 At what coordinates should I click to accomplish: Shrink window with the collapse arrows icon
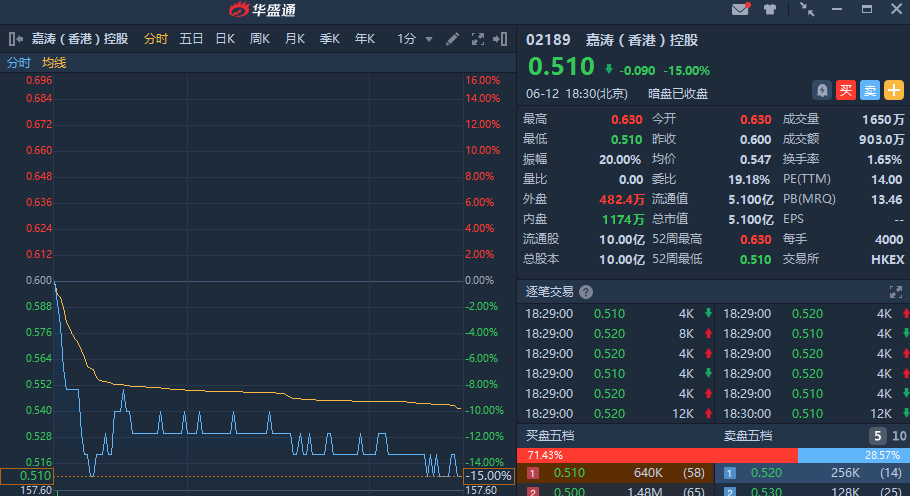point(807,9)
